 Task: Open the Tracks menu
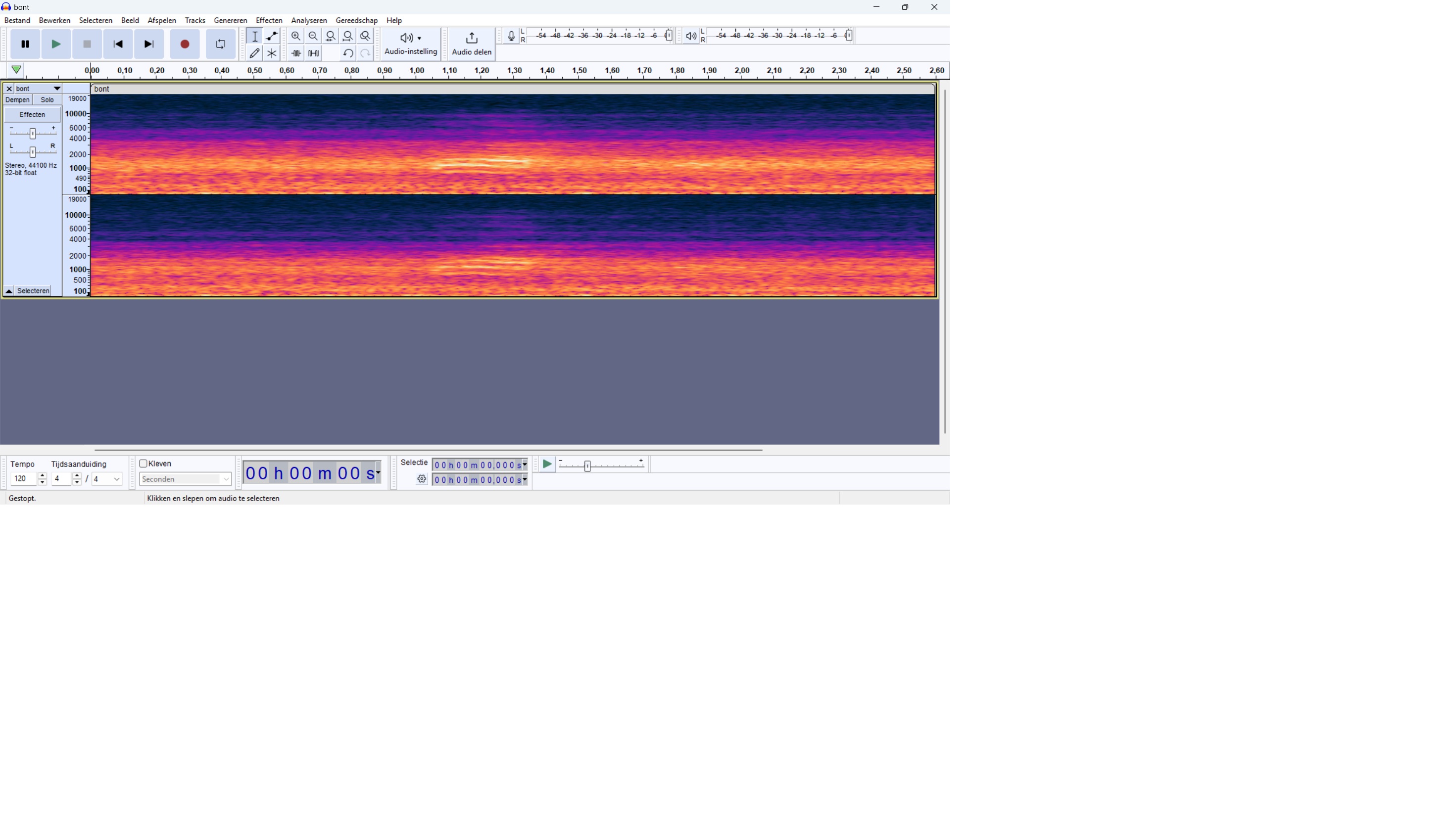195,21
